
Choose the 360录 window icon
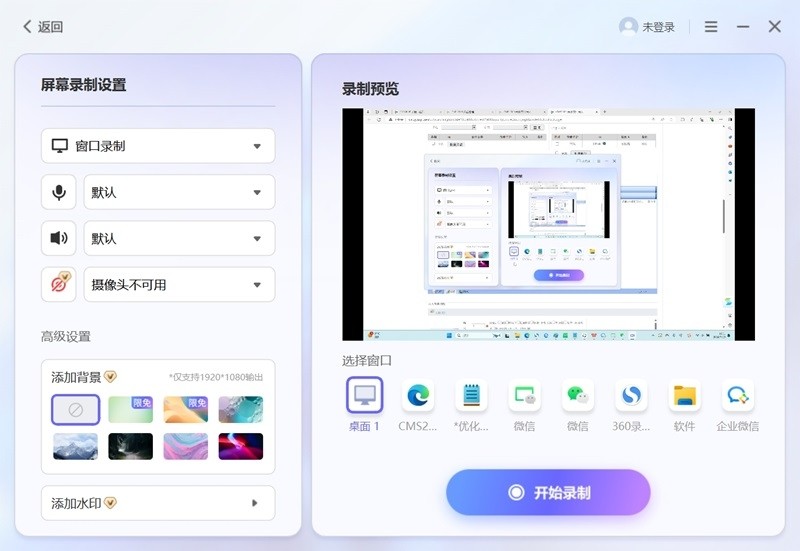point(631,395)
